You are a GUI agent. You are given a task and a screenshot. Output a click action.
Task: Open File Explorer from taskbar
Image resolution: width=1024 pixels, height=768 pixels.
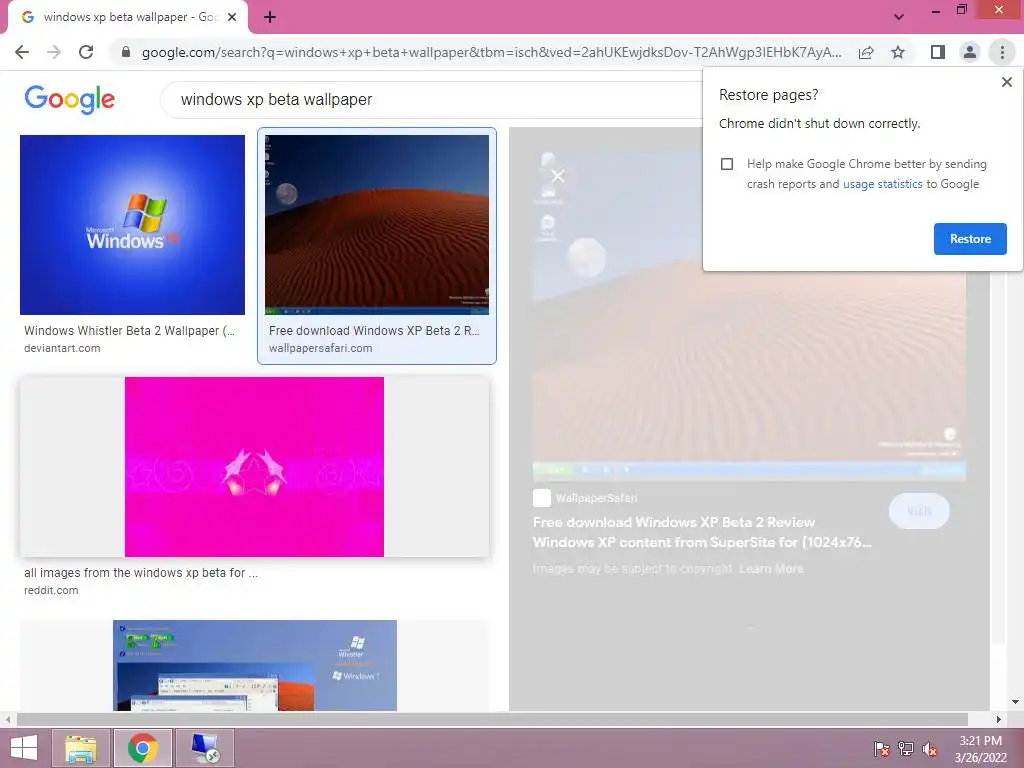click(x=81, y=748)
